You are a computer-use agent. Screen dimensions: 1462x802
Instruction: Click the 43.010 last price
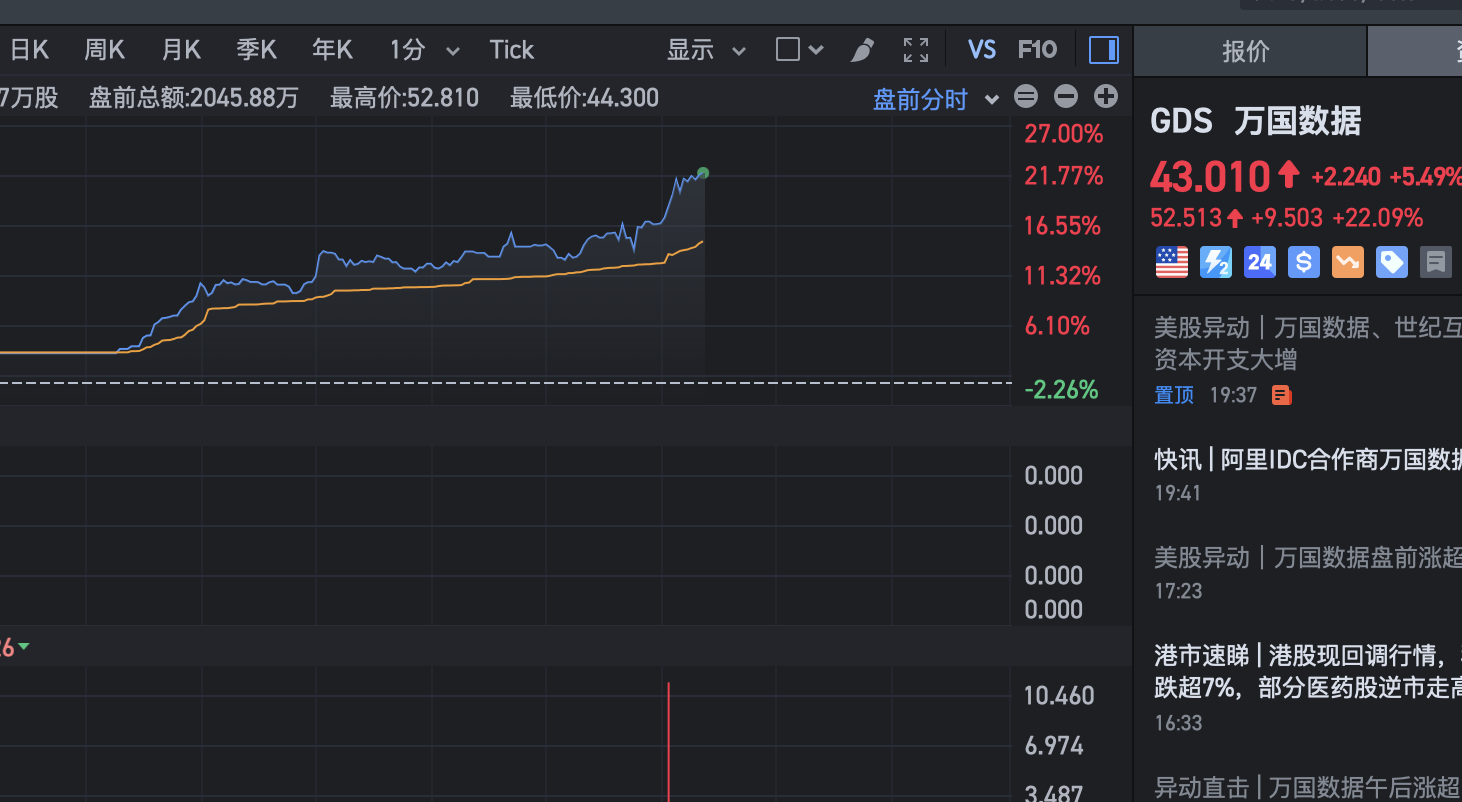click(1210, 177)
